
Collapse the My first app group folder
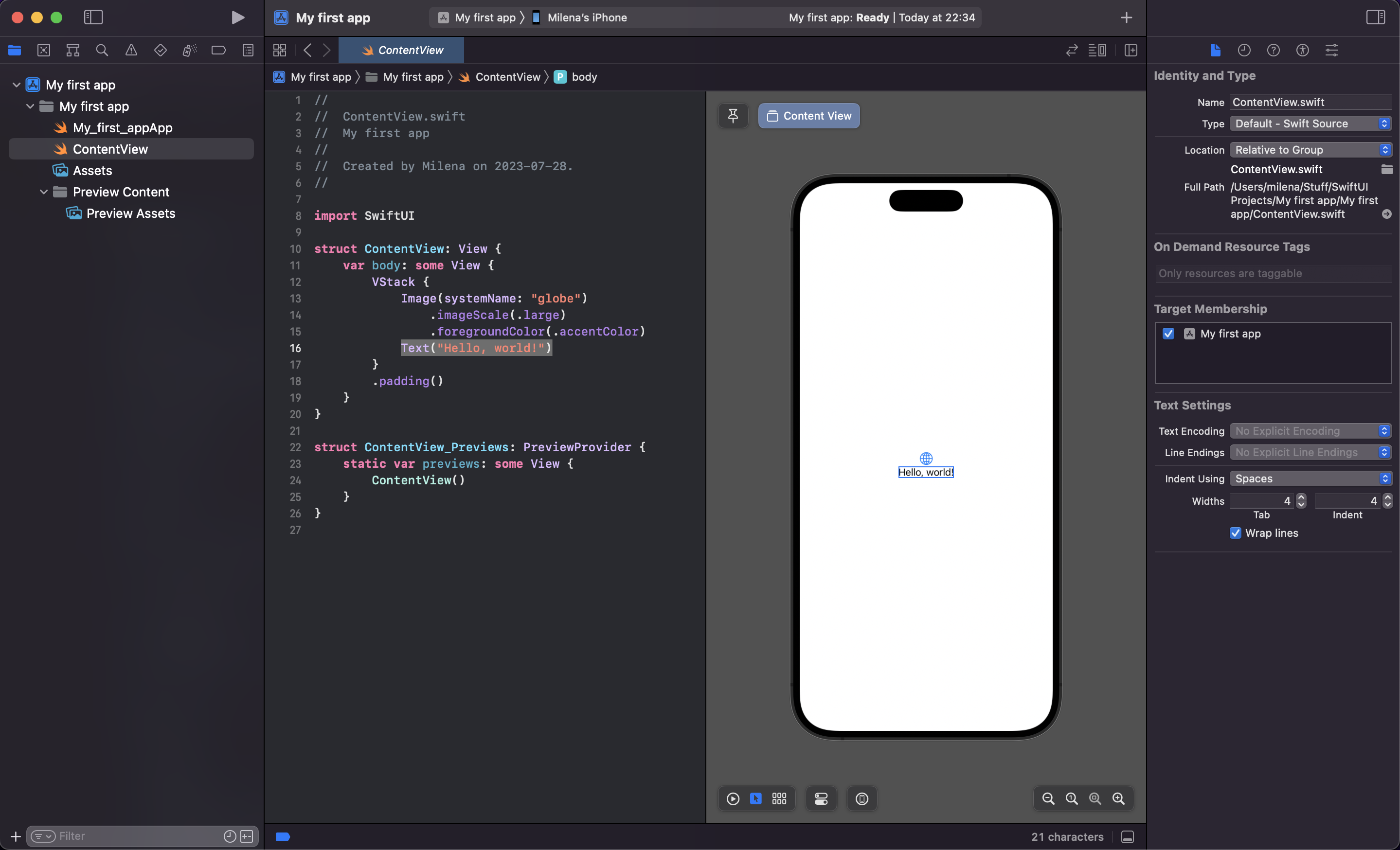(30, 106)
